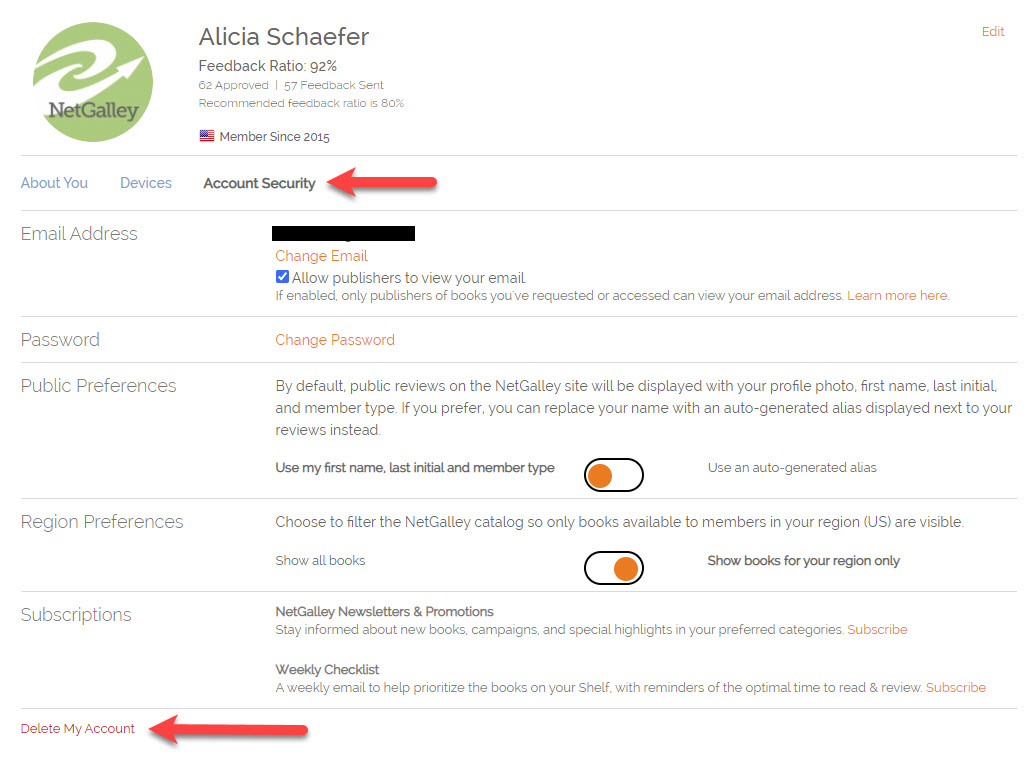This screenshot has width=1035, height=764.
Task: Toggle the region-only books switch
Action: 613,568
